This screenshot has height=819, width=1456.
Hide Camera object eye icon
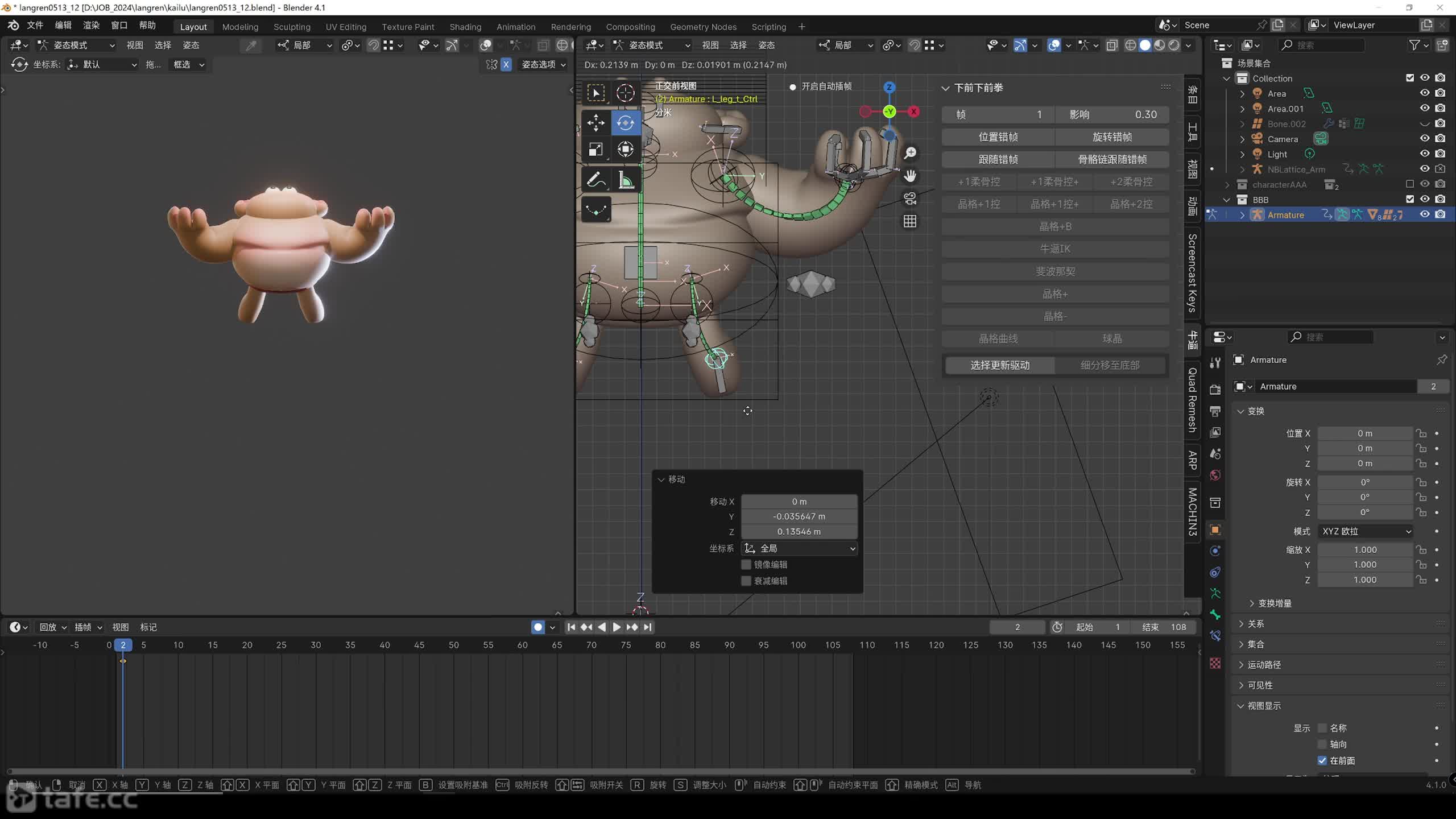pyautogui.click(x=1425, y=139)
